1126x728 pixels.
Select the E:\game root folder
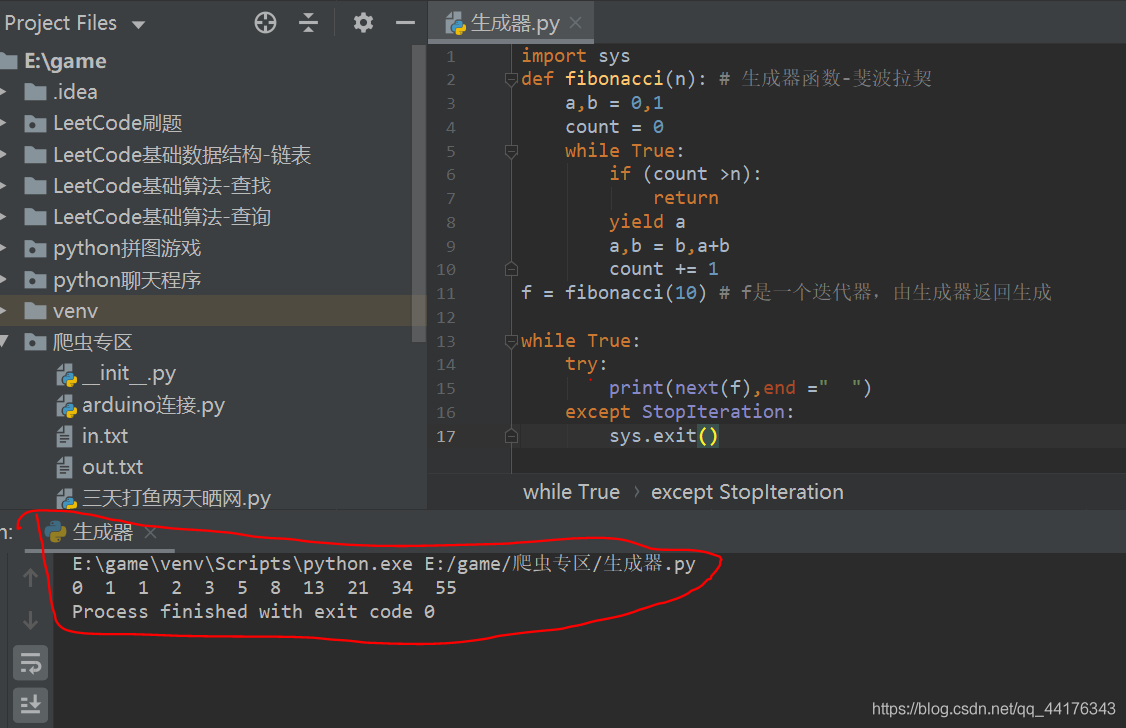click(65, 61)
